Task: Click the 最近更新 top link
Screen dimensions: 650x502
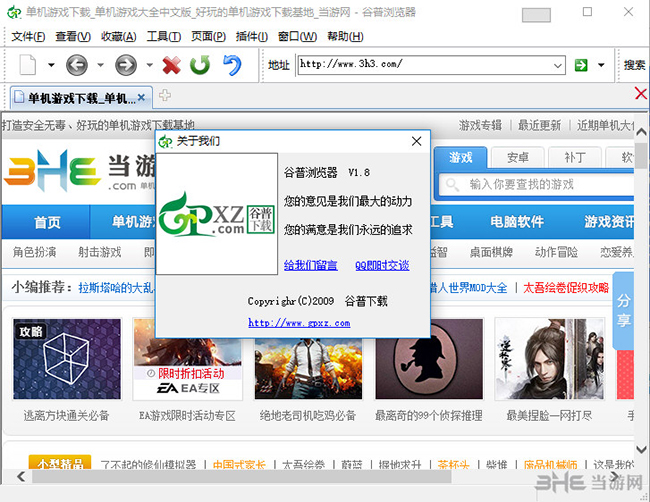Action: 539,125
